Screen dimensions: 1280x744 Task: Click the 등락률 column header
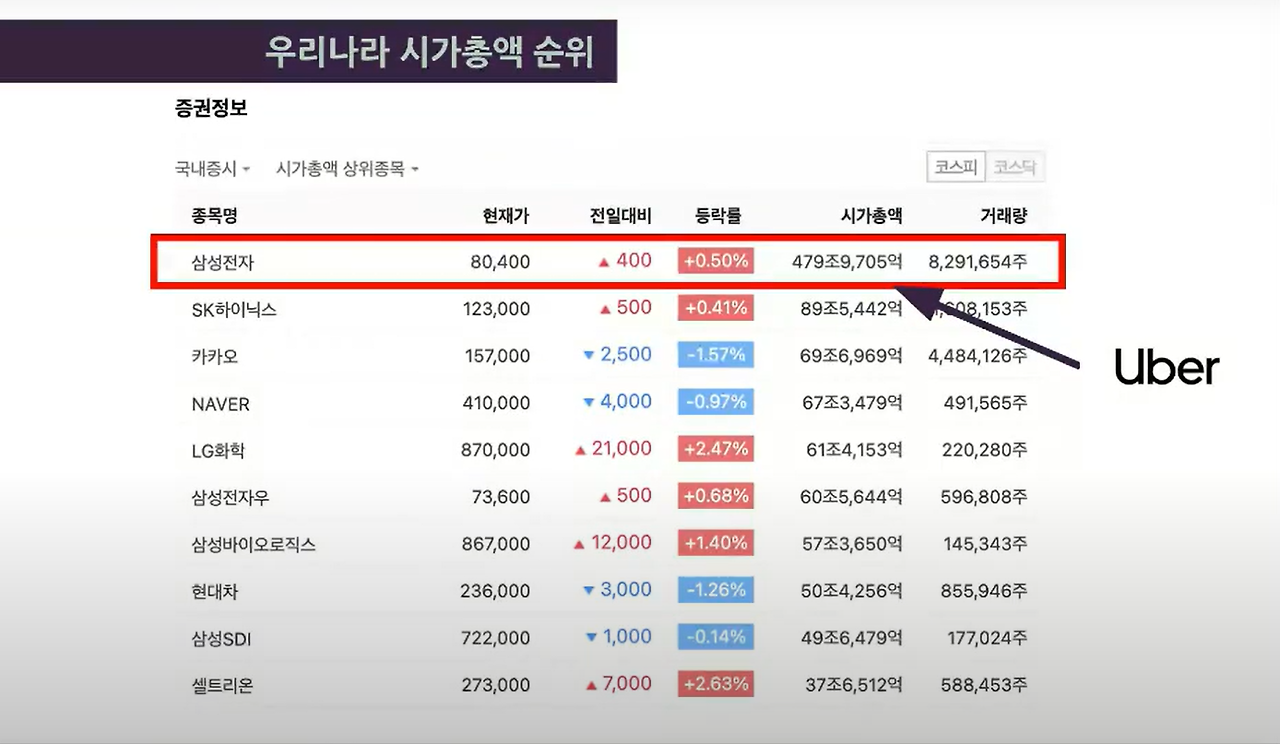point(718,215)
